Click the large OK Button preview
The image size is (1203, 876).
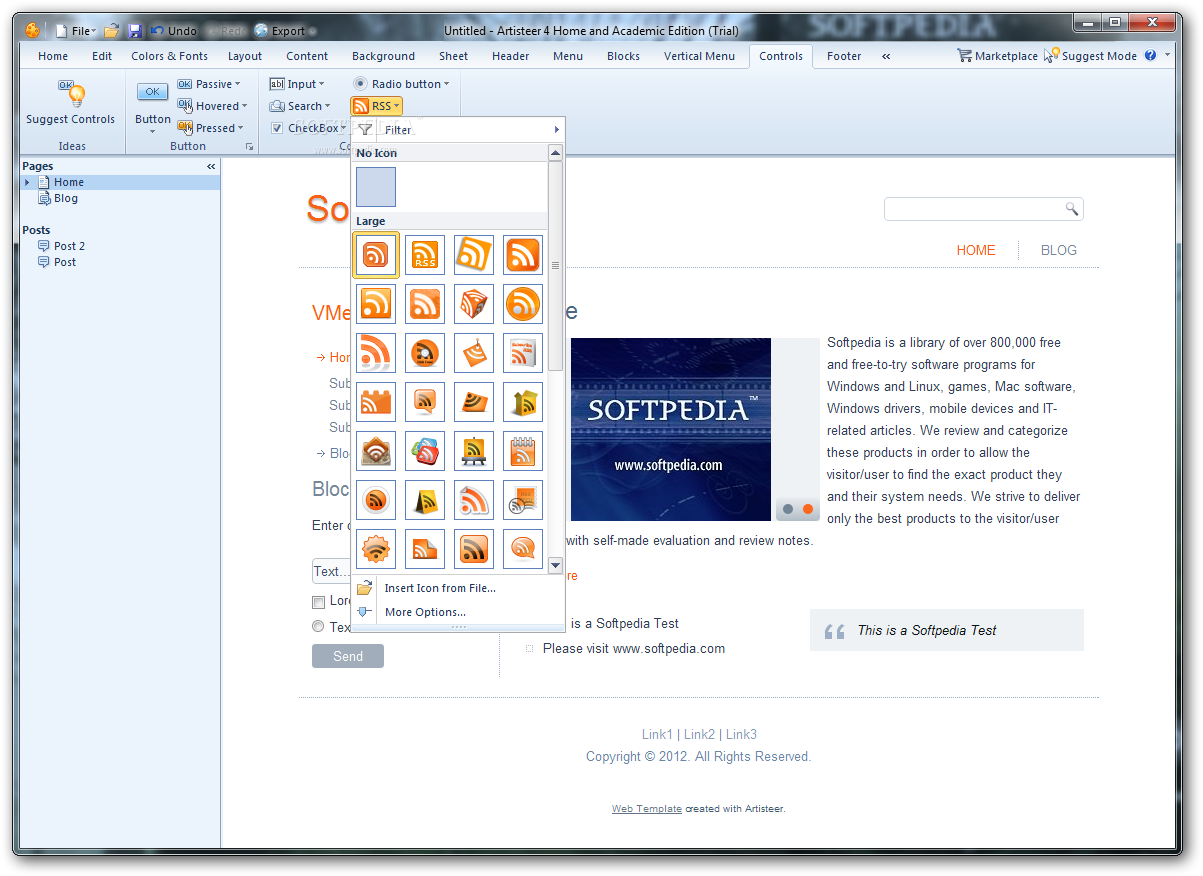(152, 92)
